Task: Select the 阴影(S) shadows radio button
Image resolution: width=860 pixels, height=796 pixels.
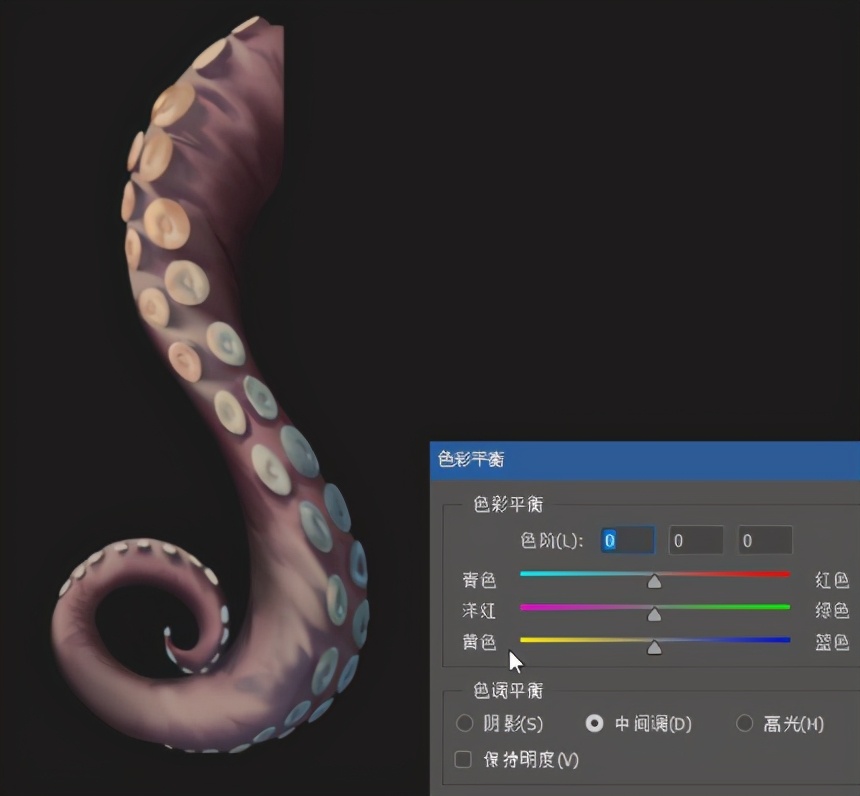Action: pyautogui.click(x=464, y=723)
